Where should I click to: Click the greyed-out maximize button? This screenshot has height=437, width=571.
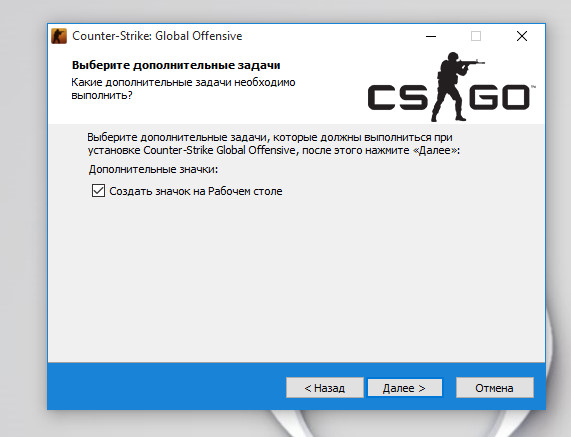[x=476, y=36]
